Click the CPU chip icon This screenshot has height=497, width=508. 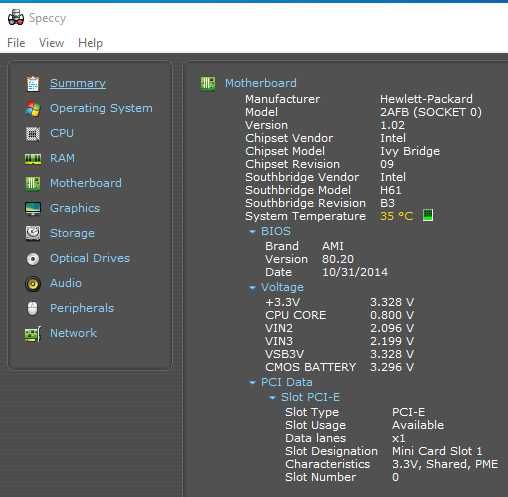coord(33,134)
